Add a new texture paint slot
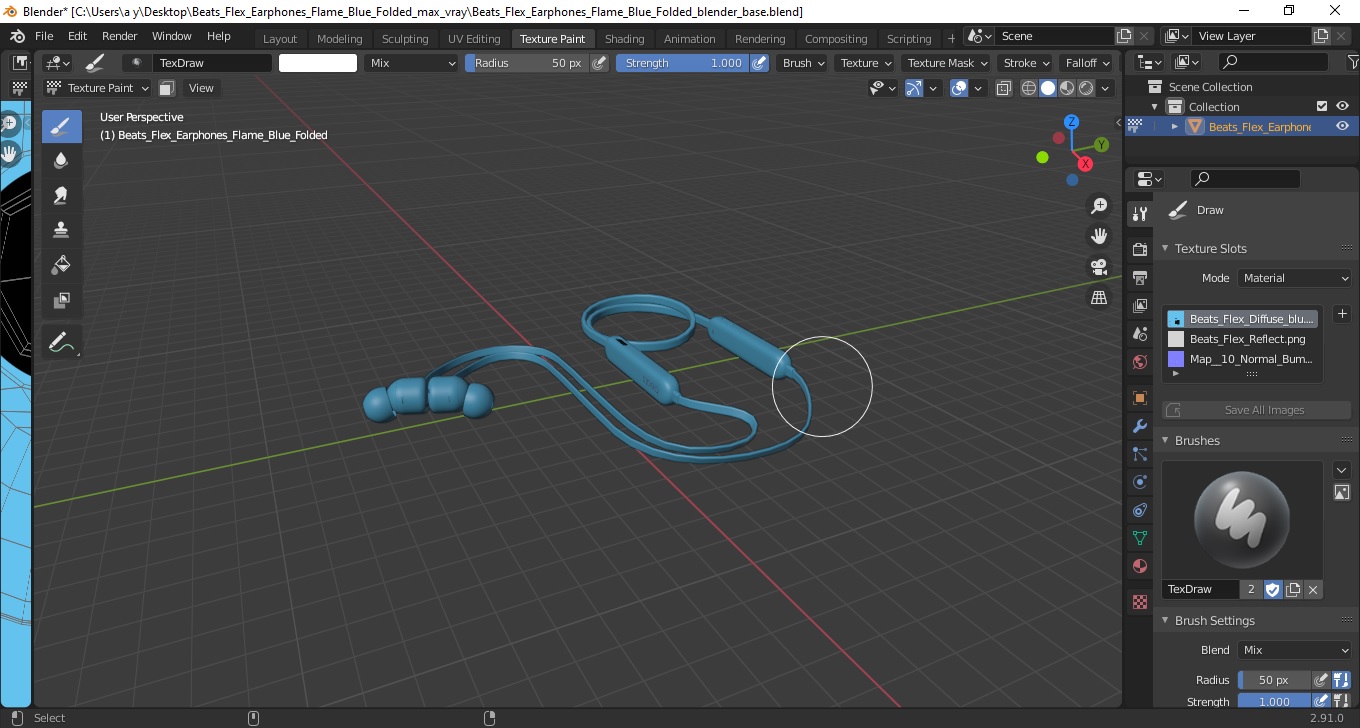Screen dimensions: 1360x728 click(x=1342, y=314)
